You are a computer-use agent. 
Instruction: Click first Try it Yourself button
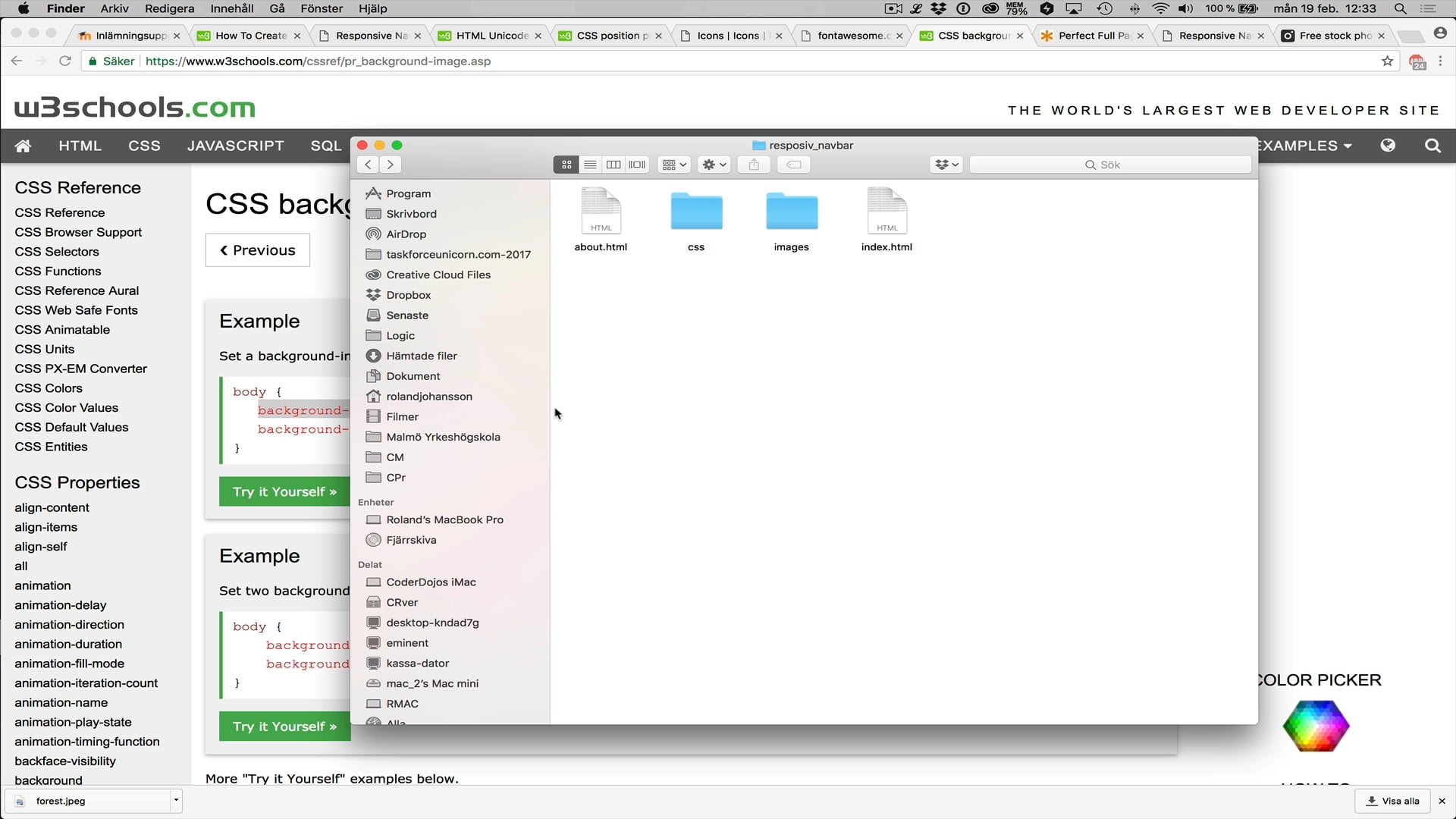[284, 491]
